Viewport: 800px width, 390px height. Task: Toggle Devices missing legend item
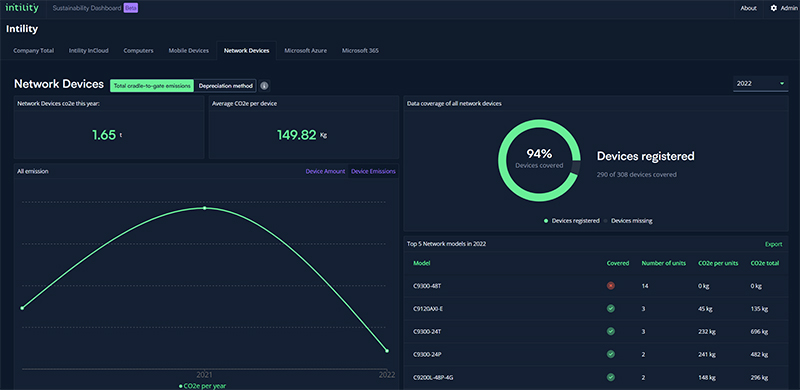628,221
